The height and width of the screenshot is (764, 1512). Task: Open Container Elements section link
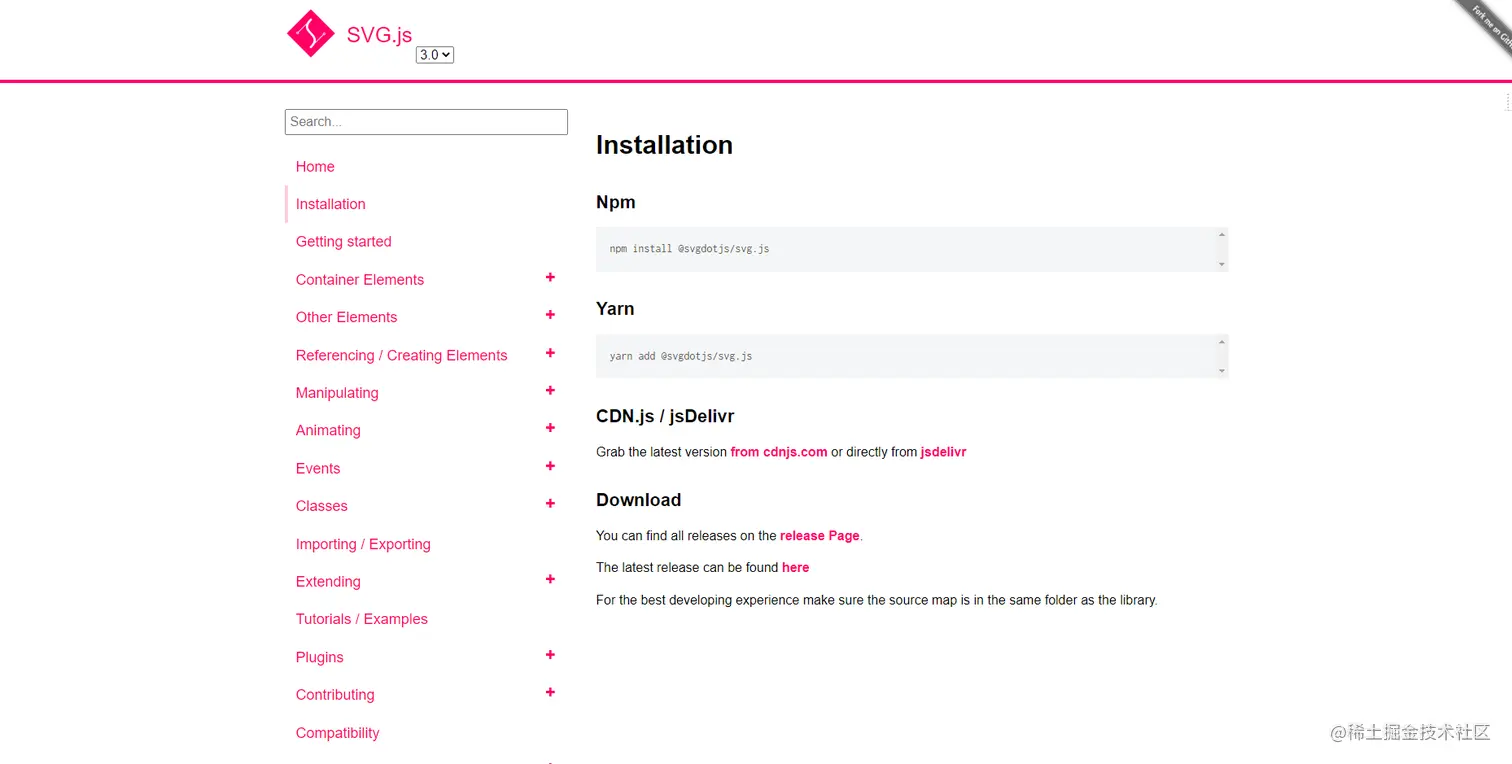(360, 280)
